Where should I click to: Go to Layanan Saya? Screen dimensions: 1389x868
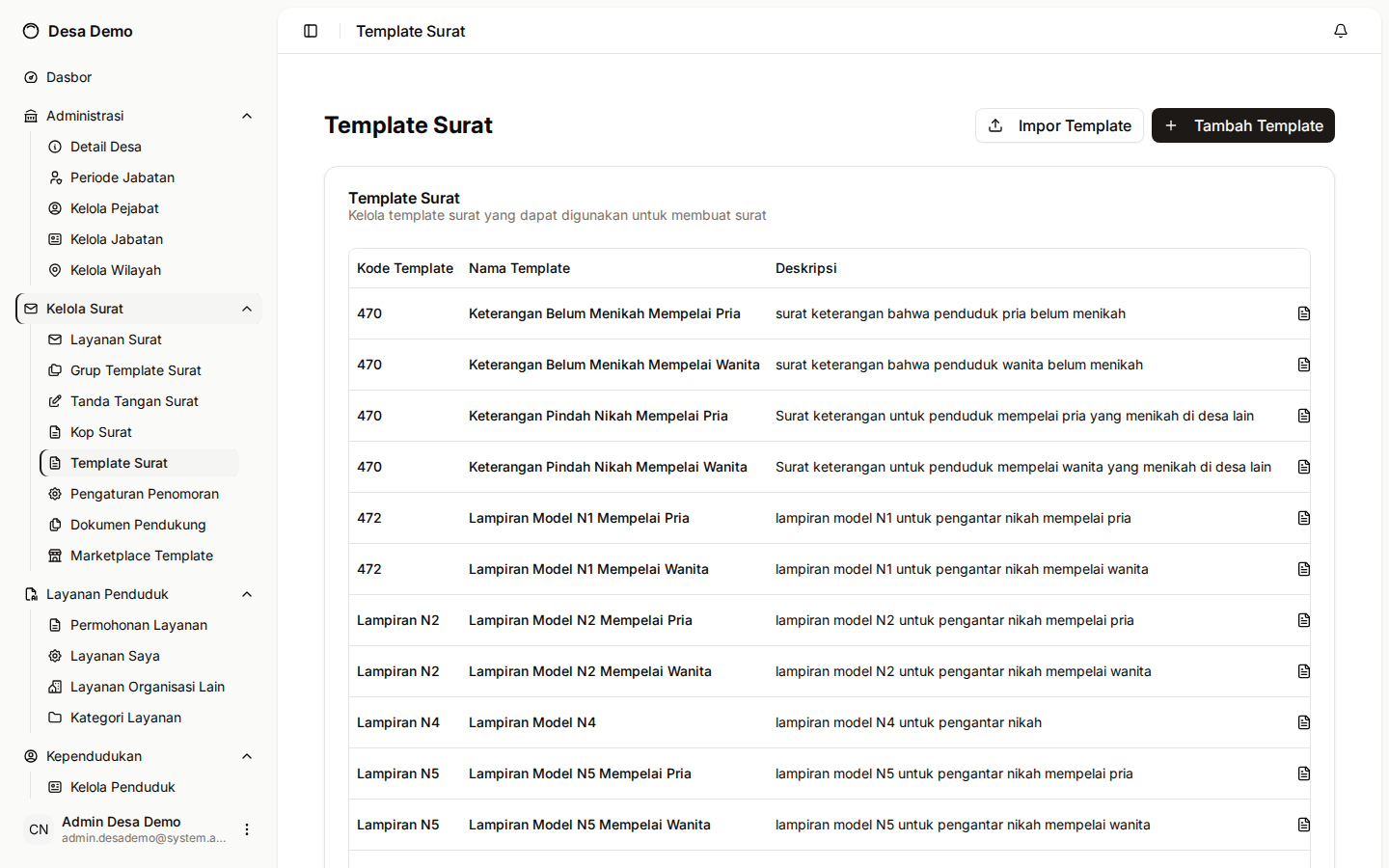(139, 656)
